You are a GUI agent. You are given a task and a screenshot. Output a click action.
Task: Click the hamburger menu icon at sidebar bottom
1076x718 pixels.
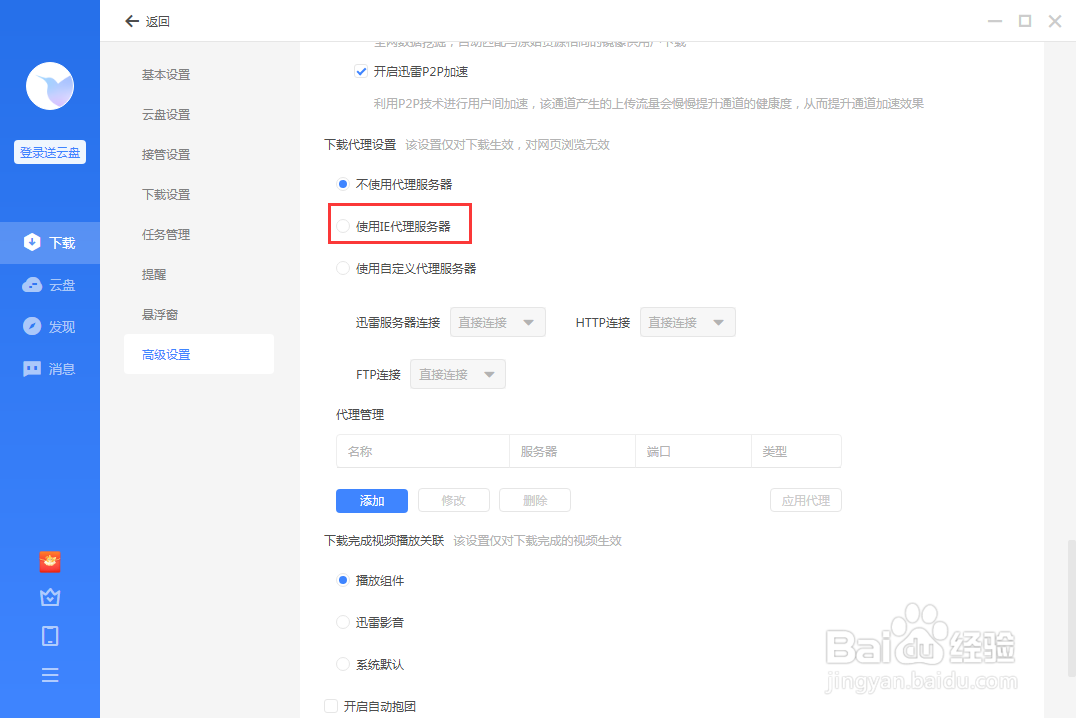[x=49, y=675]
